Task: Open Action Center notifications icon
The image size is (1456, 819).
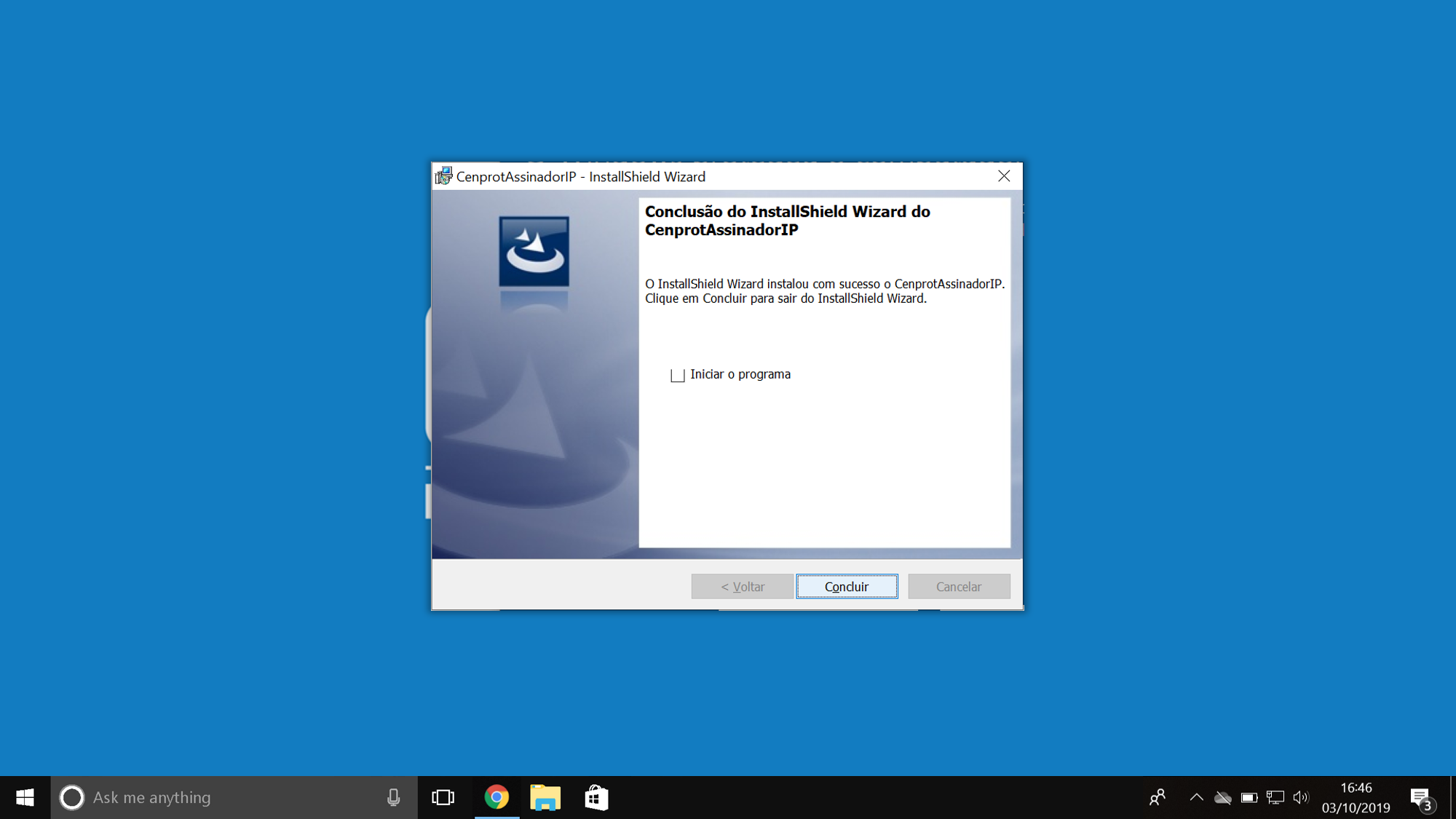Action: pyautogui.click(x=1422, y=799)
